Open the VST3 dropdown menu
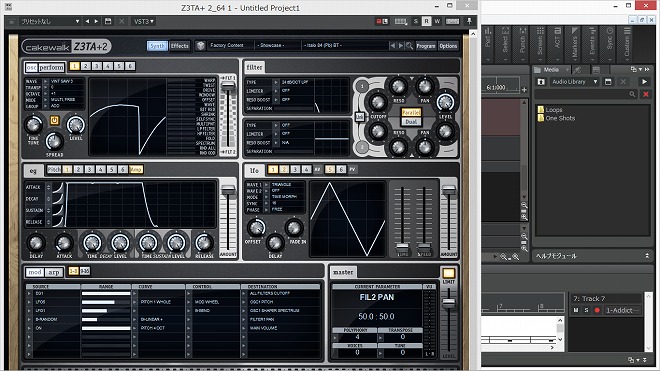 144,21
